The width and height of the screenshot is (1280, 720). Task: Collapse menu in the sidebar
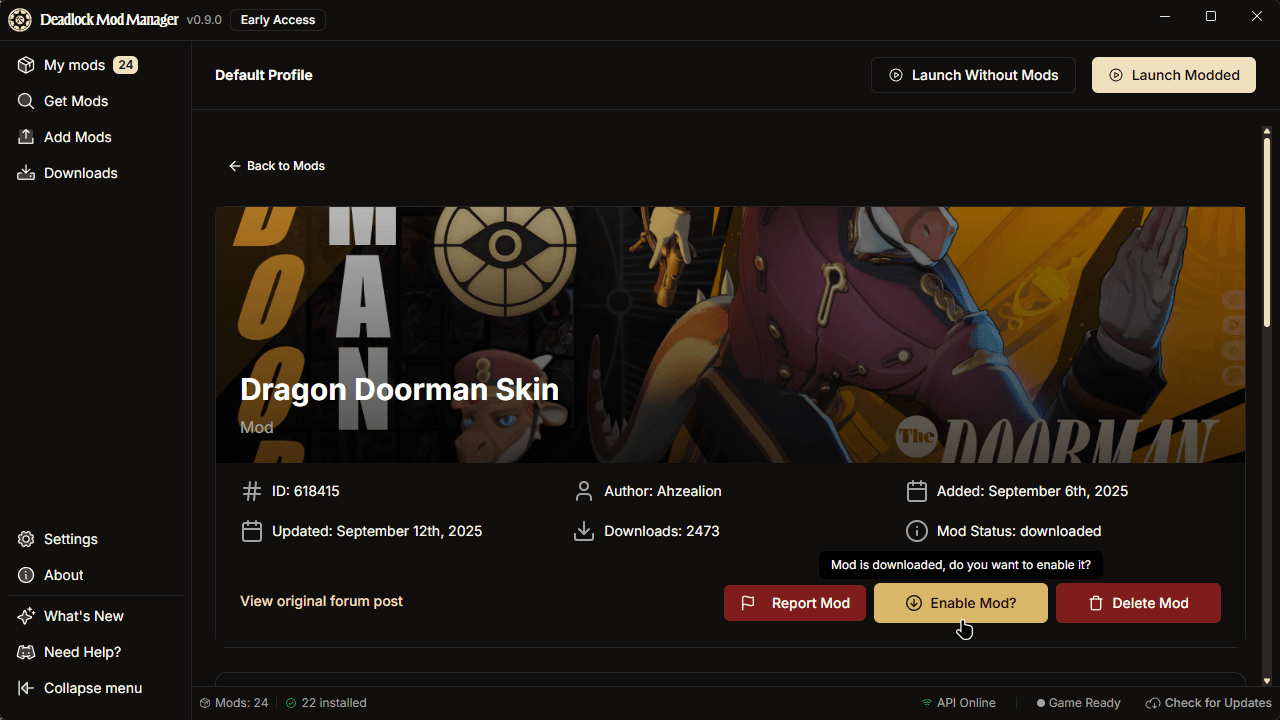click(x=80, y=688)
